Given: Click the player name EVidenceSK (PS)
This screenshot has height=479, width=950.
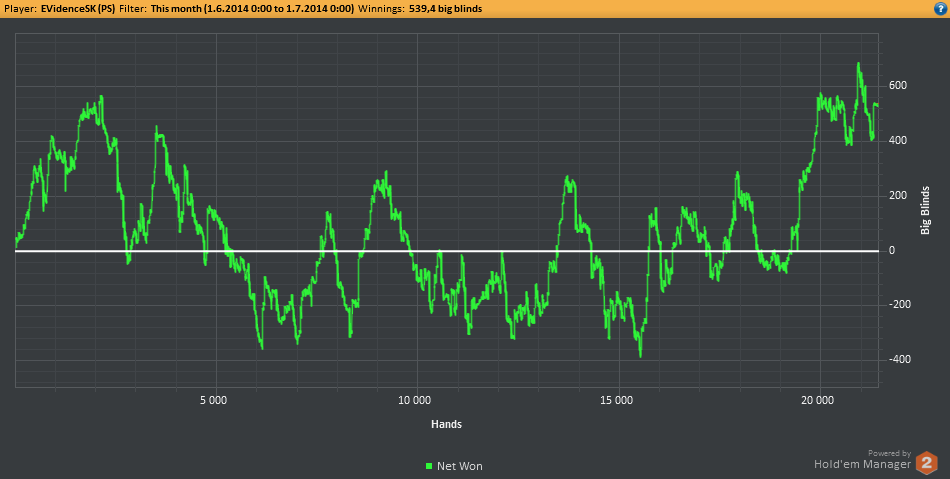Looking at the screenshot, I should click(x=78, y=8).
